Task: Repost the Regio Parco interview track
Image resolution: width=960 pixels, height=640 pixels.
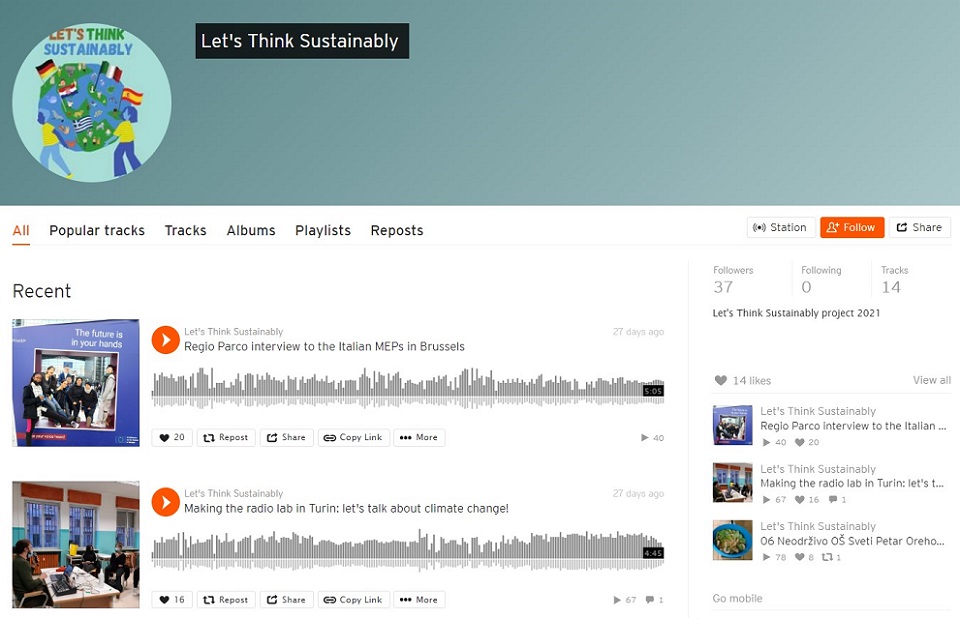Action: (x=226, y=437)
